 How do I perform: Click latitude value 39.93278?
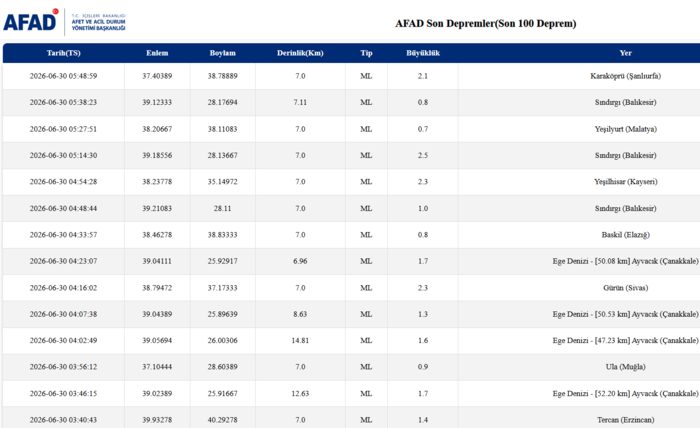[157, 420]
